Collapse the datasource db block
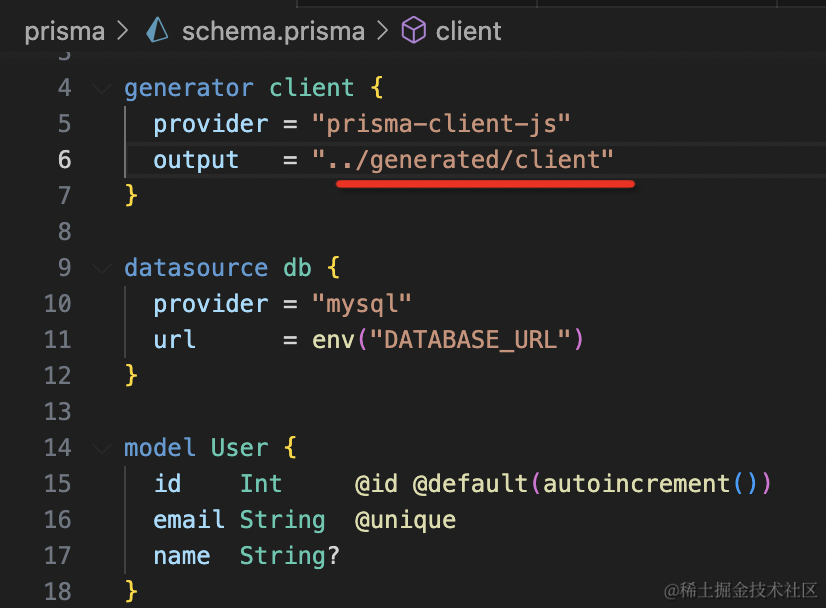The image size is (826, 608). 101,268
